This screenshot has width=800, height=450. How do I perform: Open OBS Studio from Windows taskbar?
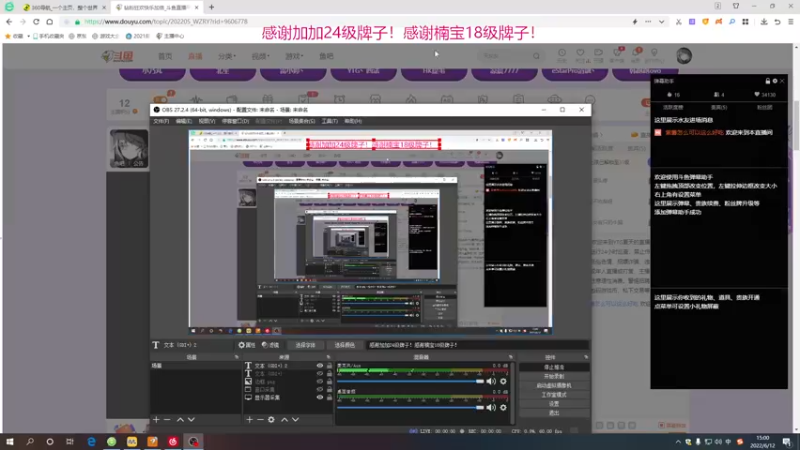[193, 441]
